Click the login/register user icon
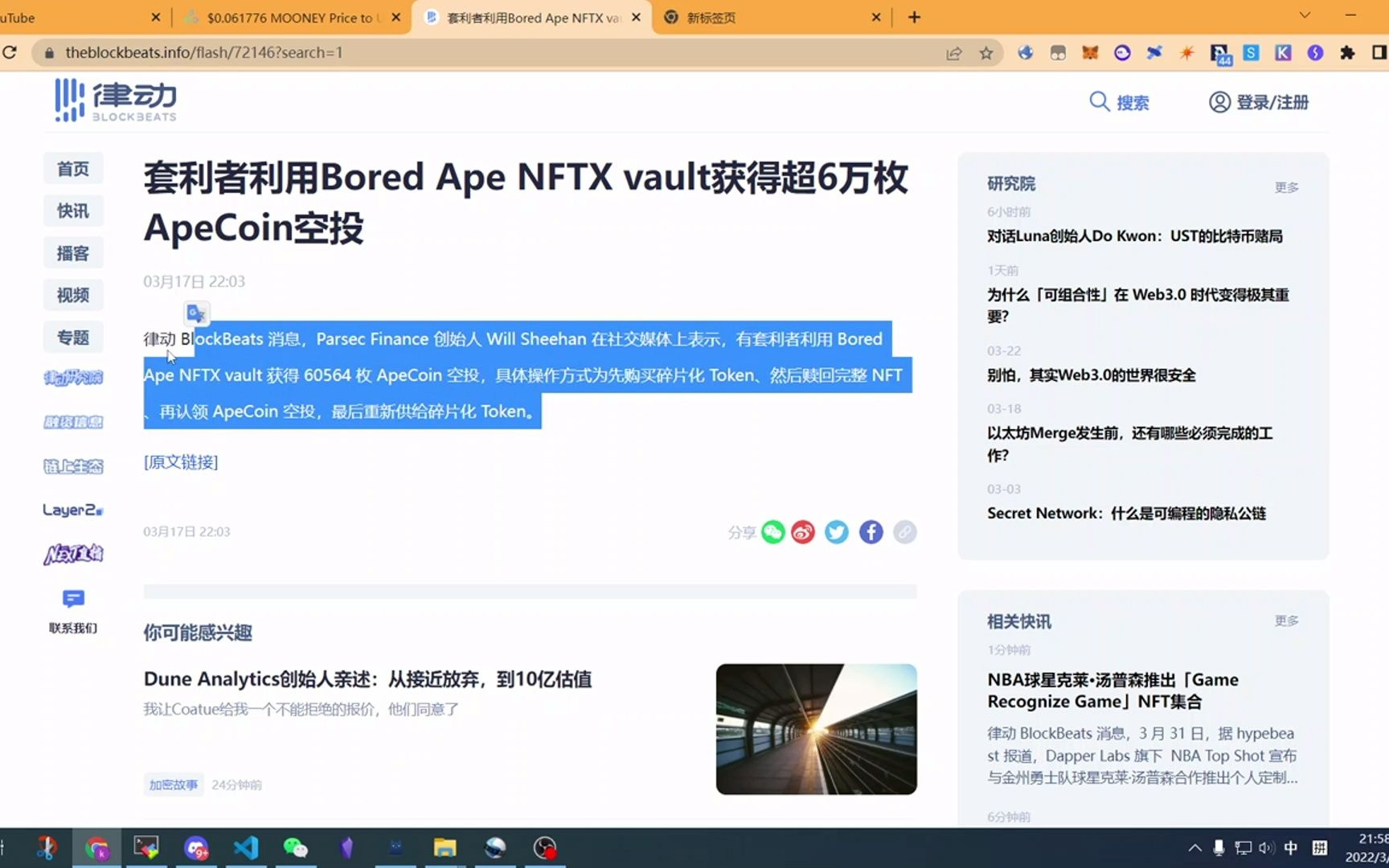 pyautogui.click(x=1219, y=102)
